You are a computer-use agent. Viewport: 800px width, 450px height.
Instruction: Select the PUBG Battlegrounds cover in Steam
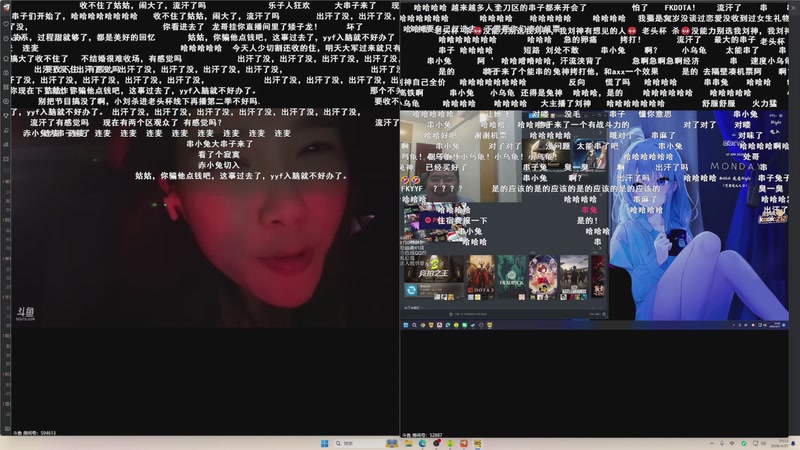coord(574,275)
